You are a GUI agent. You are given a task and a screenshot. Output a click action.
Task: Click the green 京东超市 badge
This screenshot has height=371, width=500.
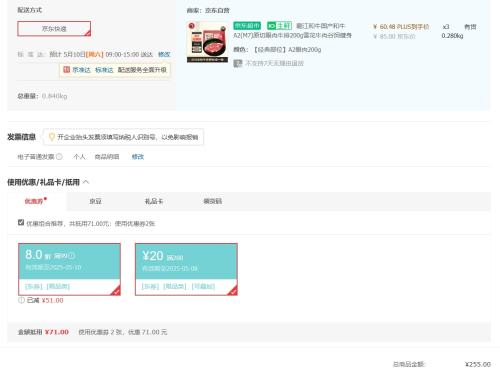(247, 26)
